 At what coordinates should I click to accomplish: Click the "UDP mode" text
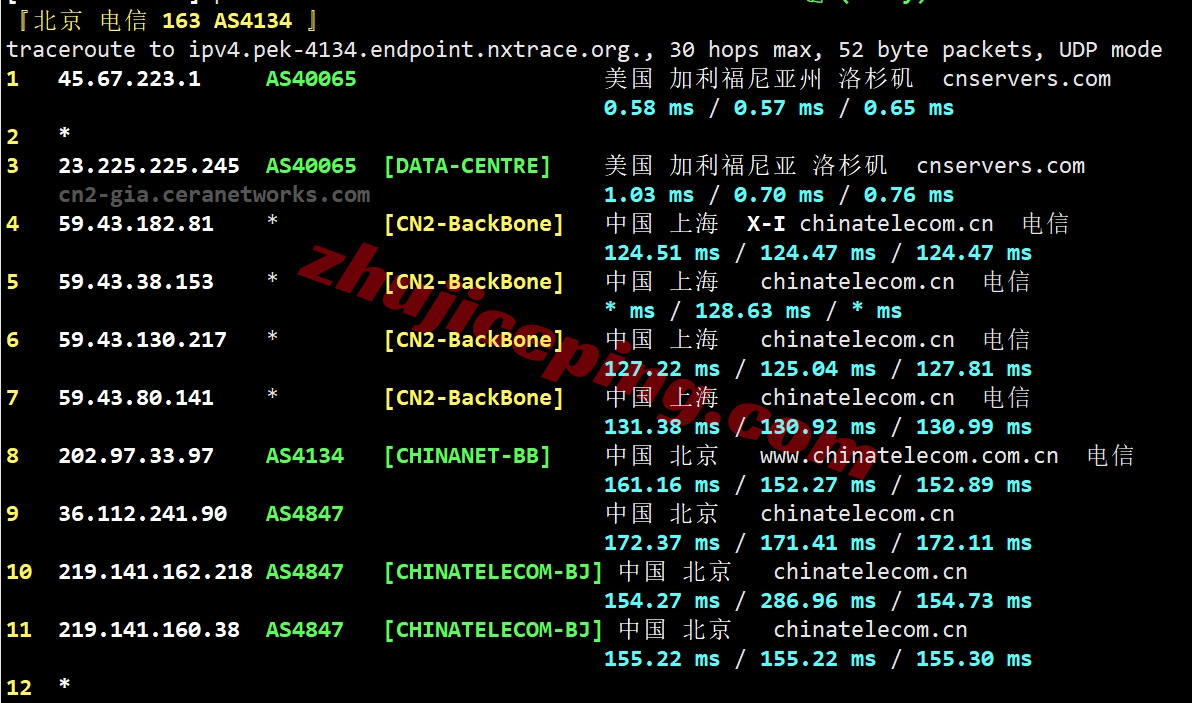pos(1111,50)
